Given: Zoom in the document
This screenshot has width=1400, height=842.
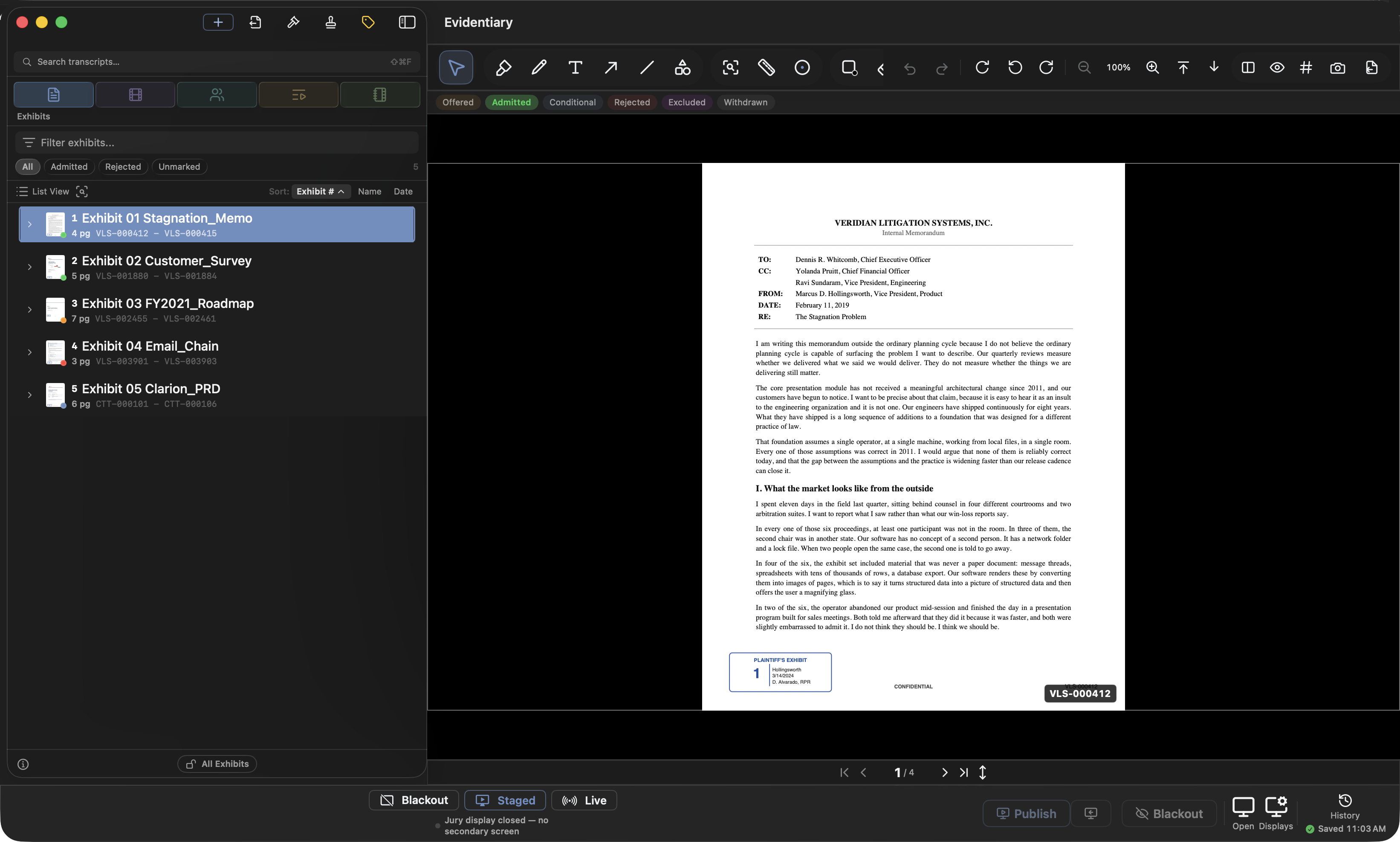Looking at the screenshot, I should pos(1152,67).
